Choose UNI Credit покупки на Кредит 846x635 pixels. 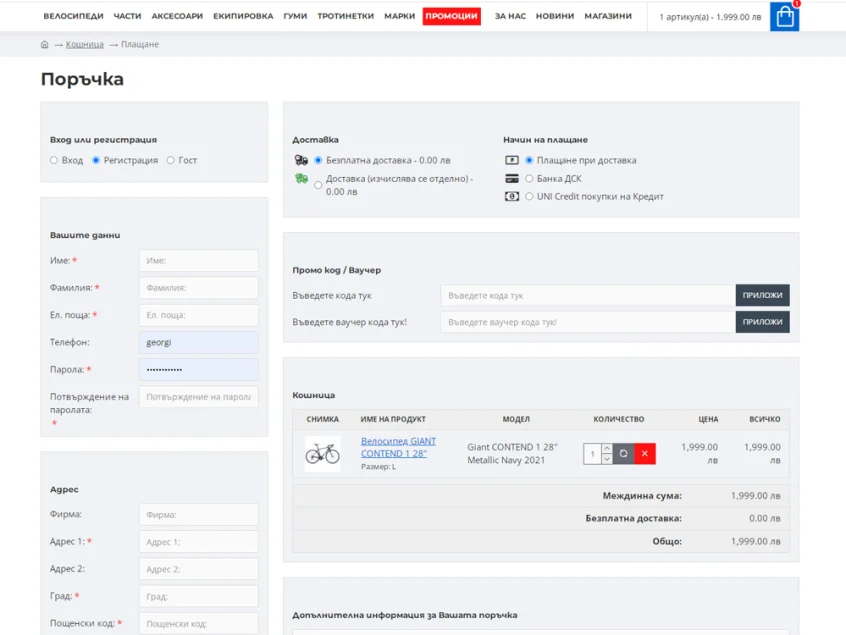[529, 196]
